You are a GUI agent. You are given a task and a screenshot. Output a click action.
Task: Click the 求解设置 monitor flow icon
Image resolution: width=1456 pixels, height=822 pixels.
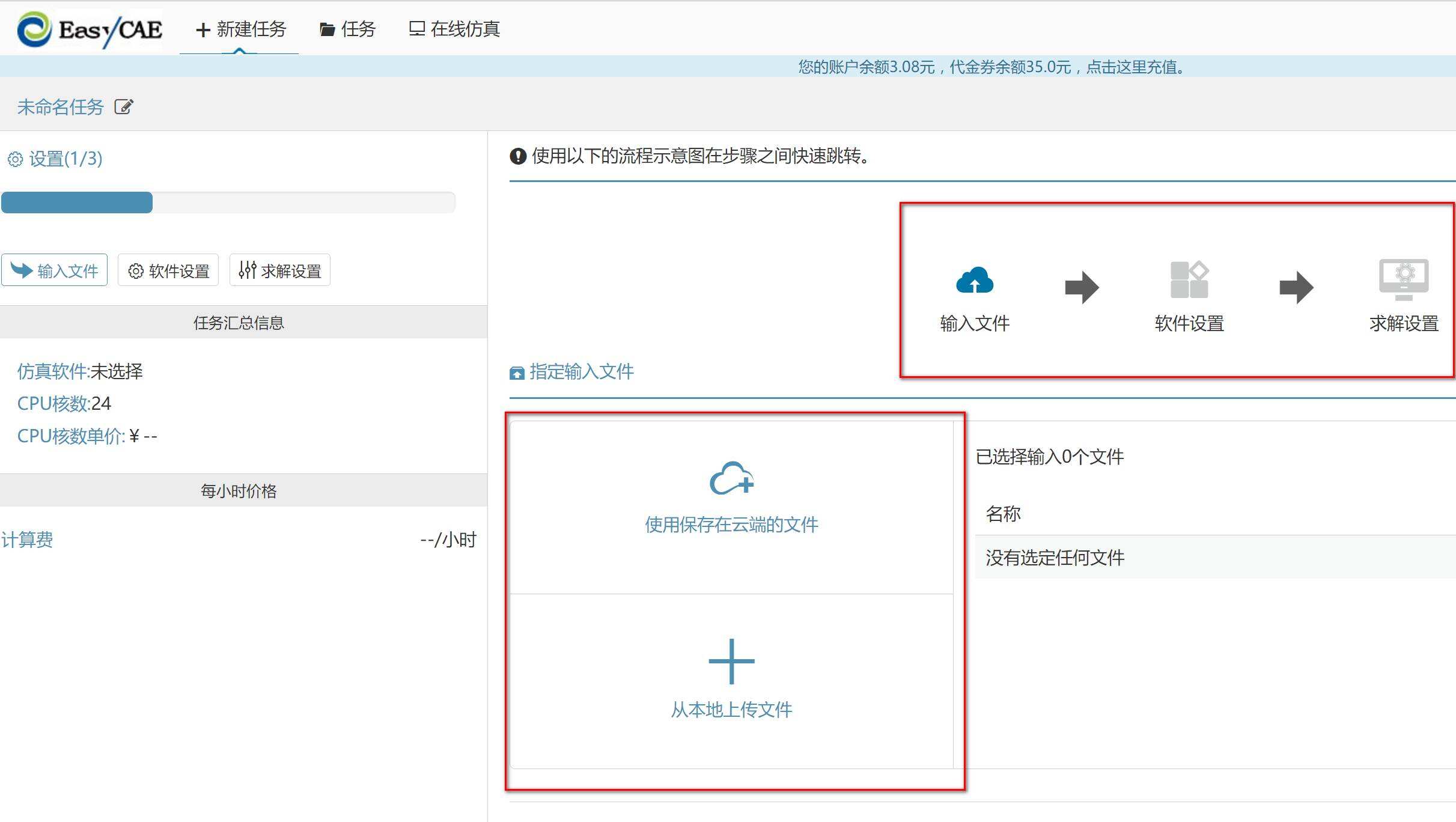[x=1403, y=279]
